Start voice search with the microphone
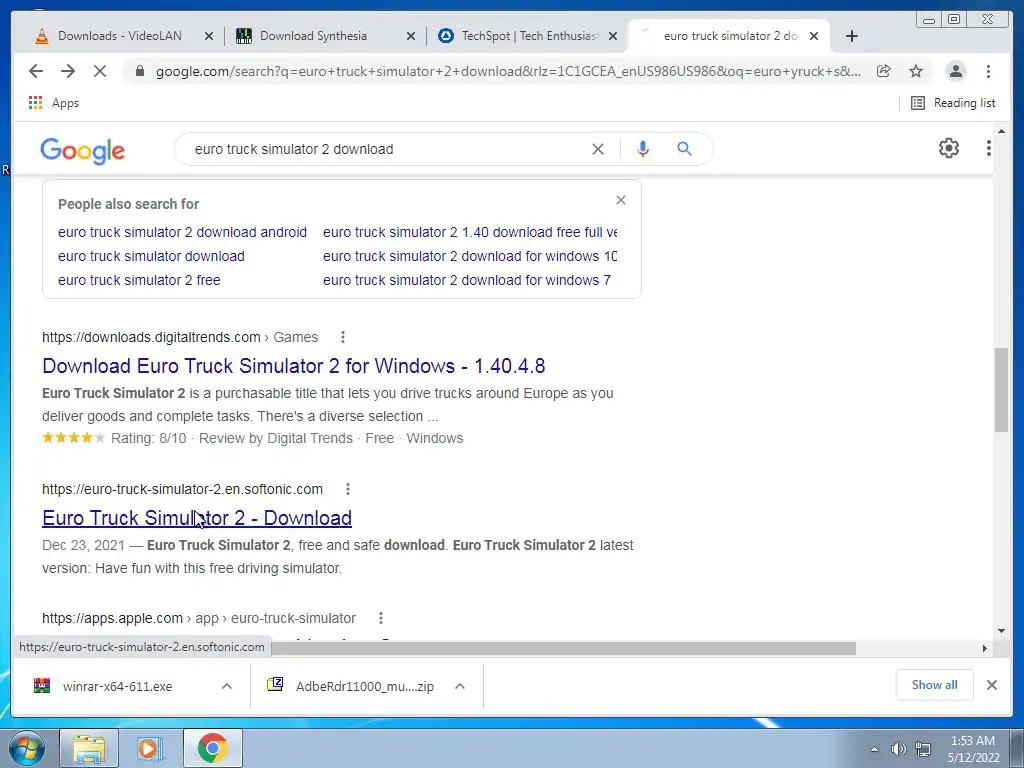The image size is (1024, 768). click(643, 149)
